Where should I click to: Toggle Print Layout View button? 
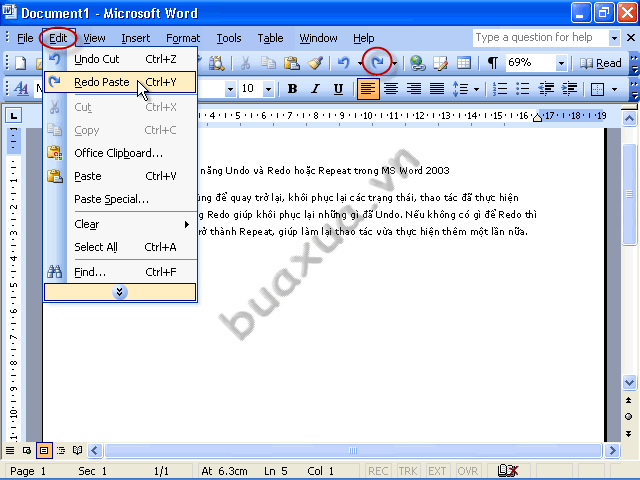click(x=44, y=451)
